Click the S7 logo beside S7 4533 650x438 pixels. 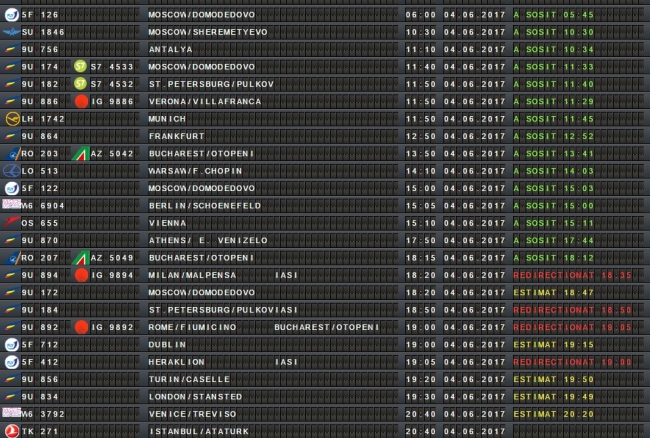point(80,66)
